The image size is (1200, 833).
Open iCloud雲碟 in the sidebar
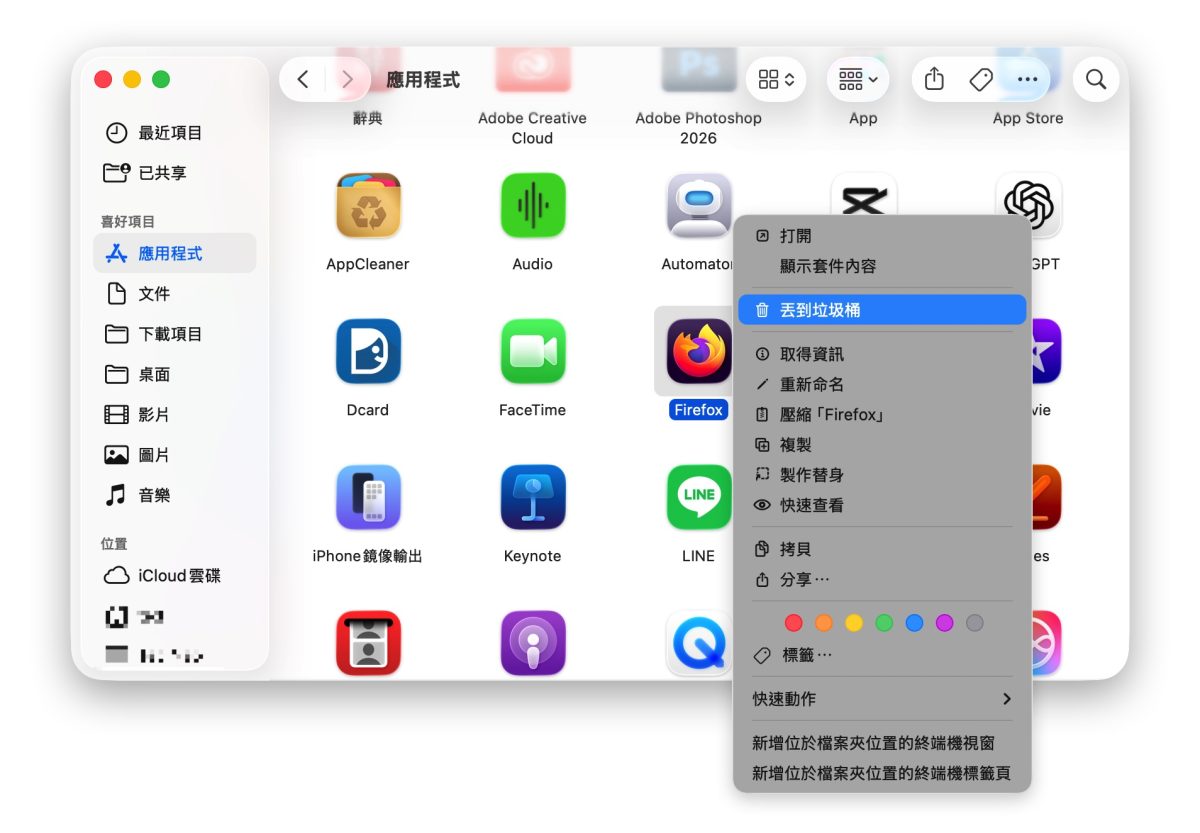click(175, 576)
